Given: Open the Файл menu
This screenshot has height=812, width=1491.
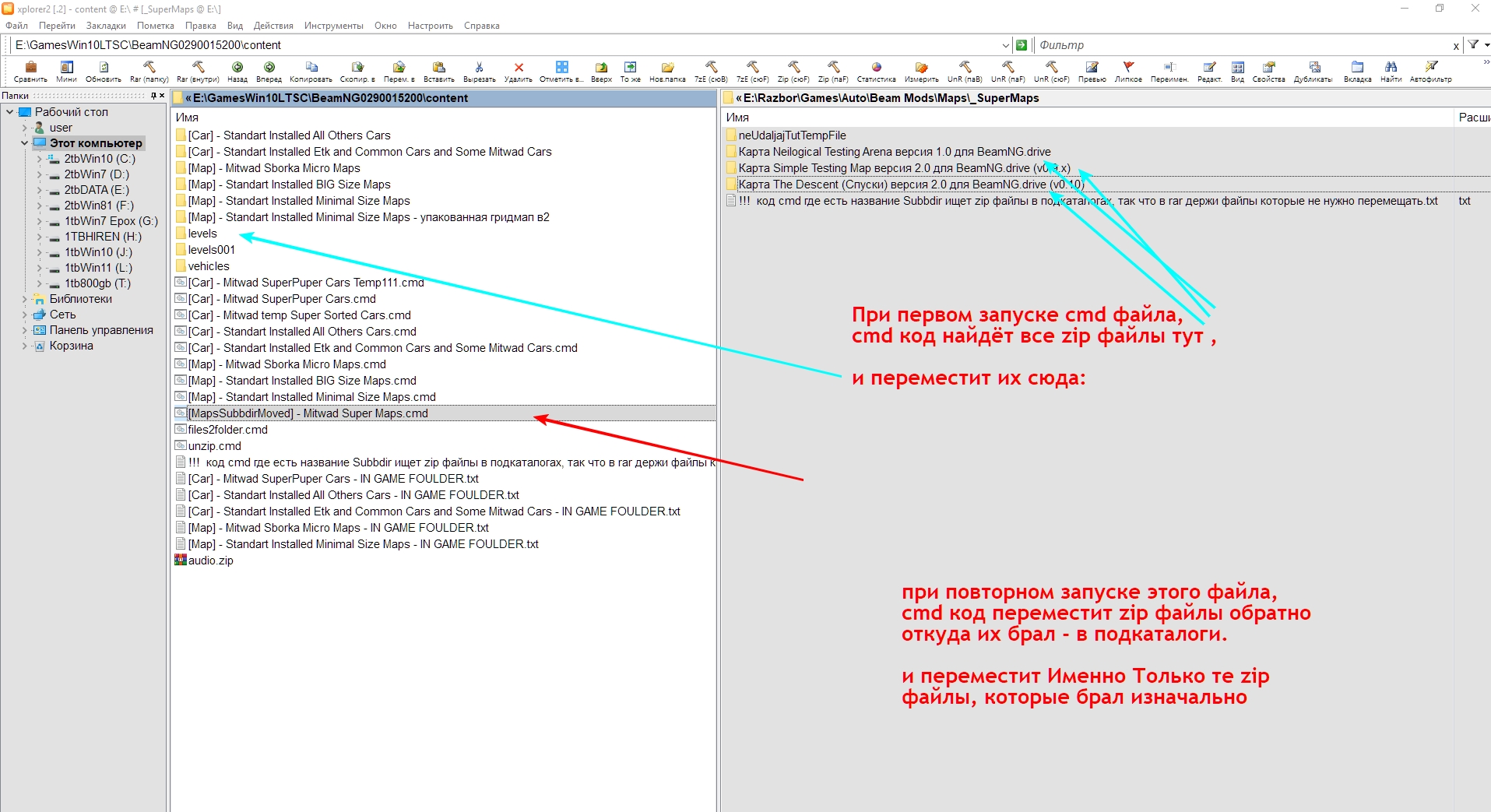Looking at the screenshot, I should pyautogui.click(x=17, y=26).
